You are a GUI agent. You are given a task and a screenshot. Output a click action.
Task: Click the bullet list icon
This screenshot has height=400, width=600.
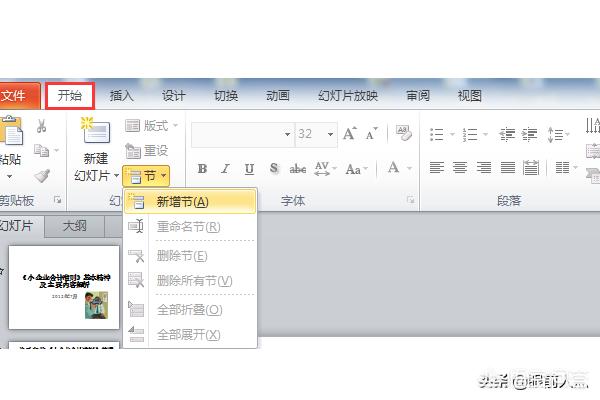click(x=437, y=133)
